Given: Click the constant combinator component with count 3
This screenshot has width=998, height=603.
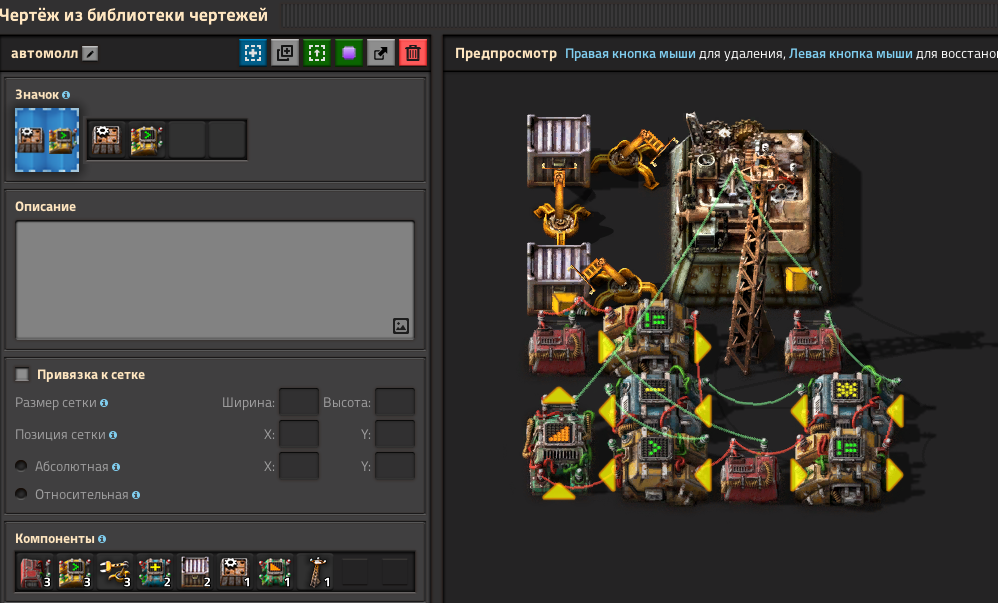Looking at the screenshot, I should point(35,572).
